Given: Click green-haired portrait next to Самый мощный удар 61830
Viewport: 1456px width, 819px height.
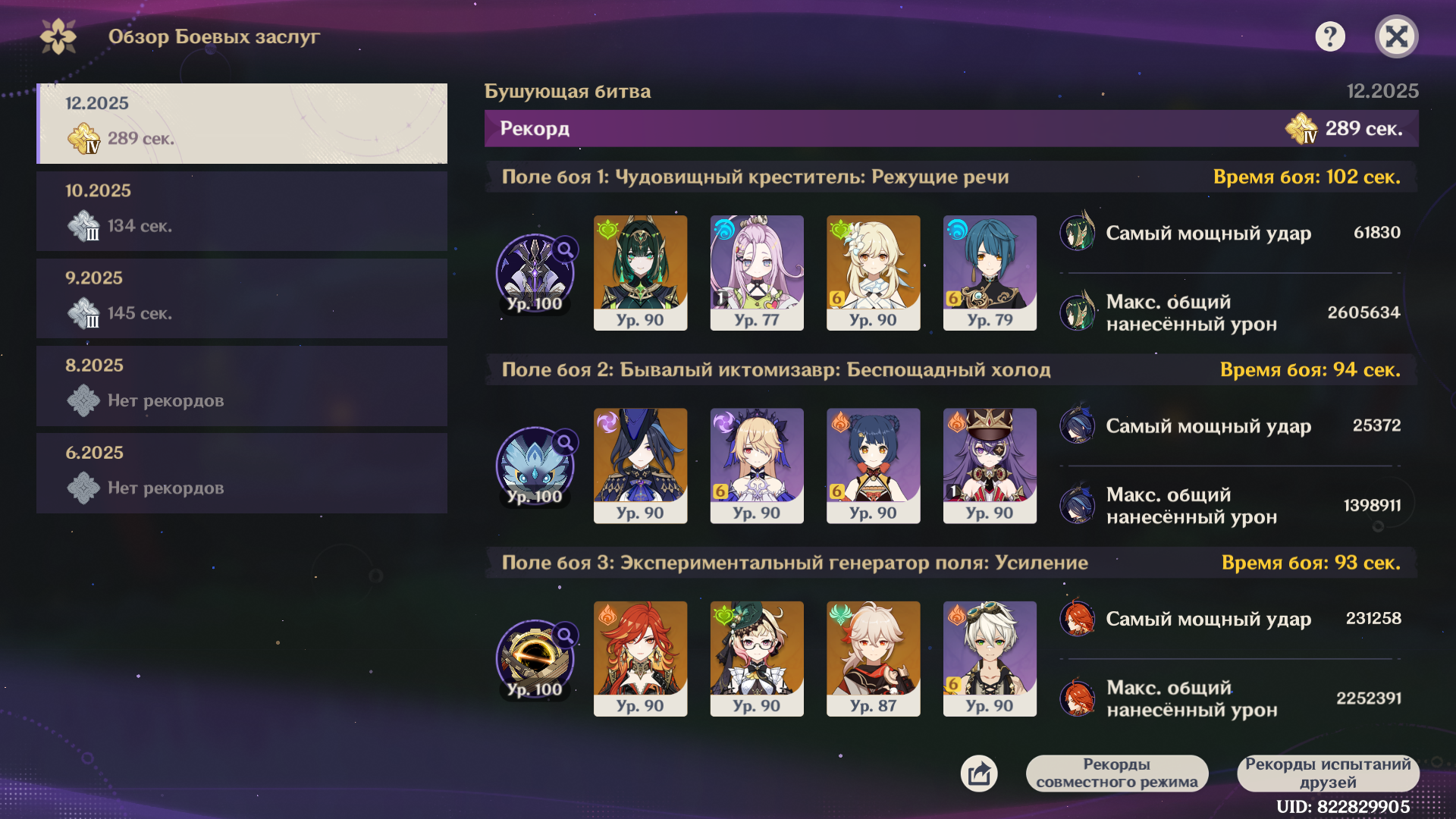Looking at the screenshot, I should tap(1078, 232).
